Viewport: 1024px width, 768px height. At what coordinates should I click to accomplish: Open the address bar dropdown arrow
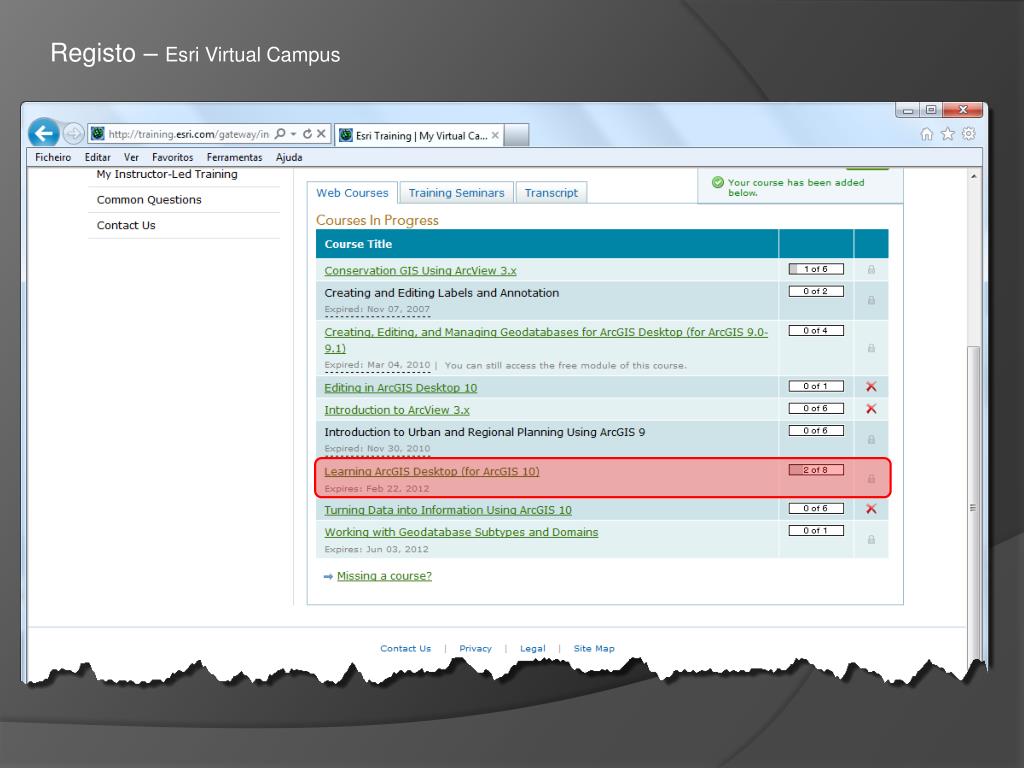click(293, 134)
